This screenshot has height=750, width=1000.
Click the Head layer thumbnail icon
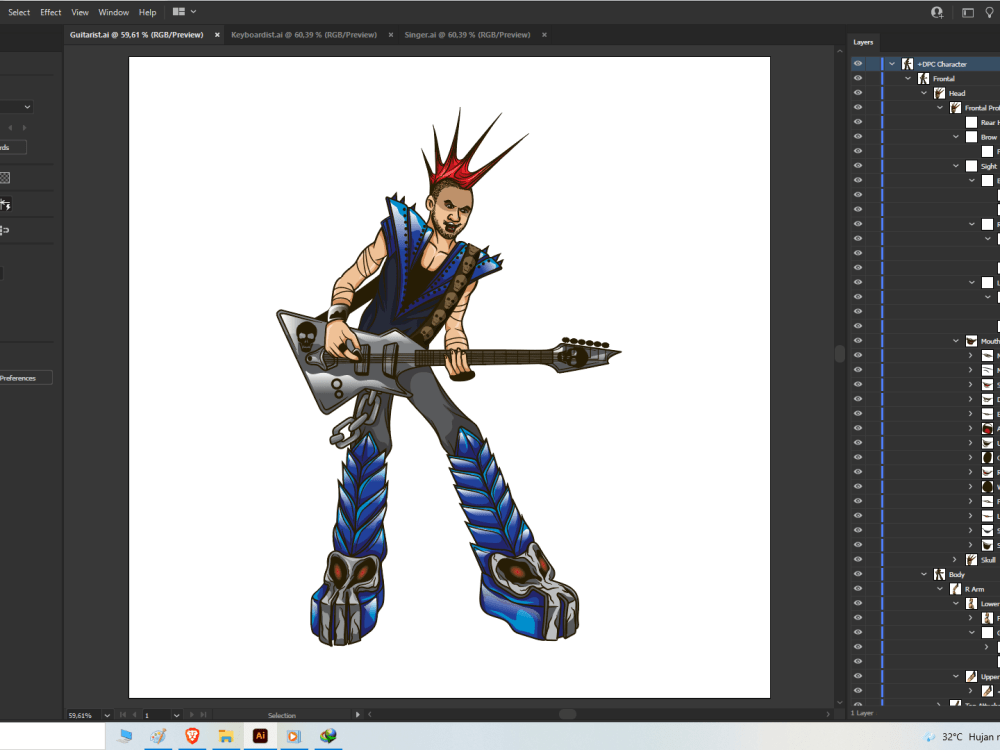point(939,92)
